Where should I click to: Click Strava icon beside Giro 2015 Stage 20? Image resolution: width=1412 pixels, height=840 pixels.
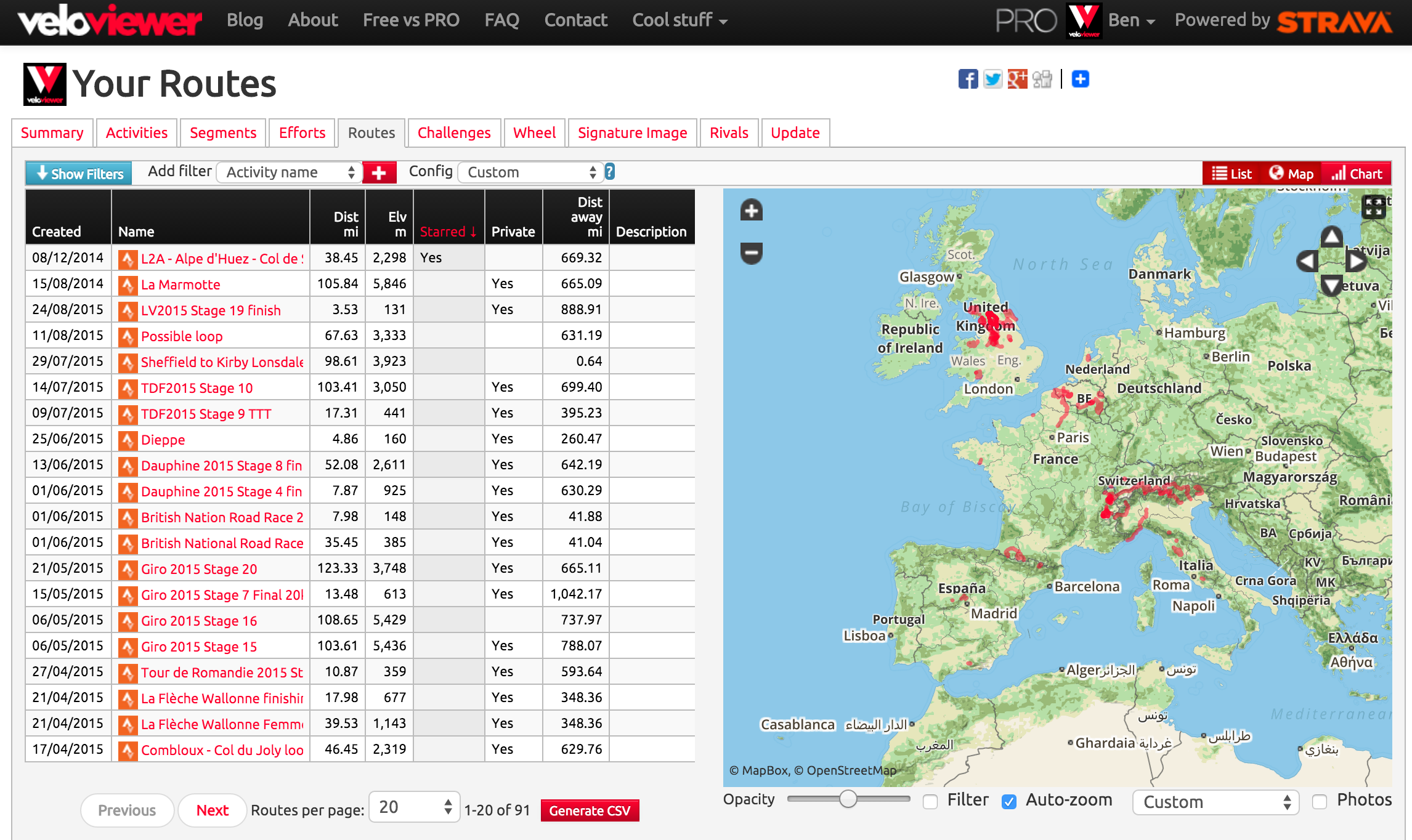pos(128,569)
